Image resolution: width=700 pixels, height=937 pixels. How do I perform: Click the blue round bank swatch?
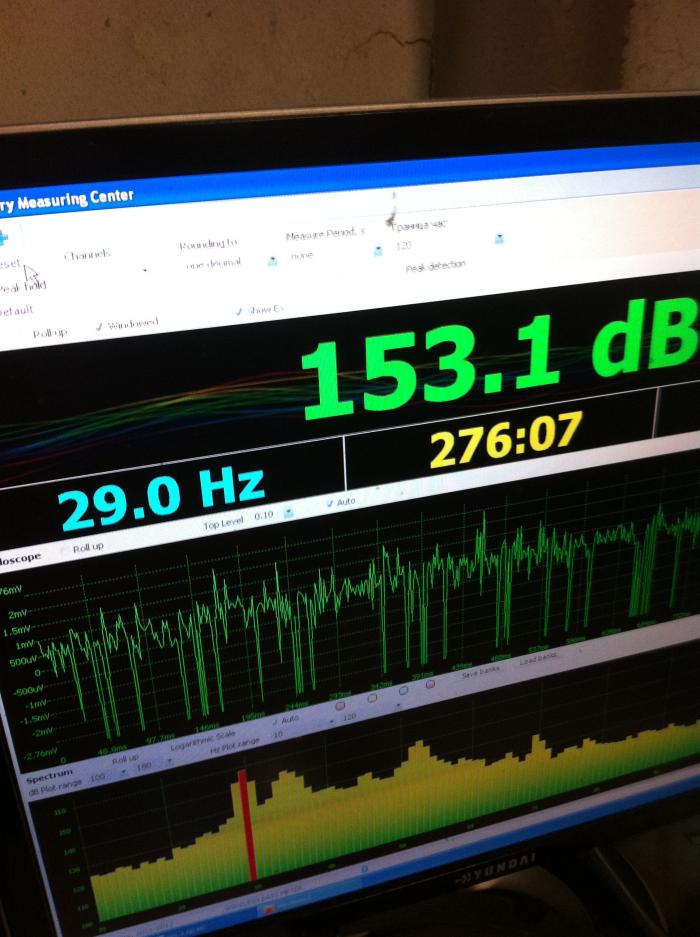click(x=403, y=690)
